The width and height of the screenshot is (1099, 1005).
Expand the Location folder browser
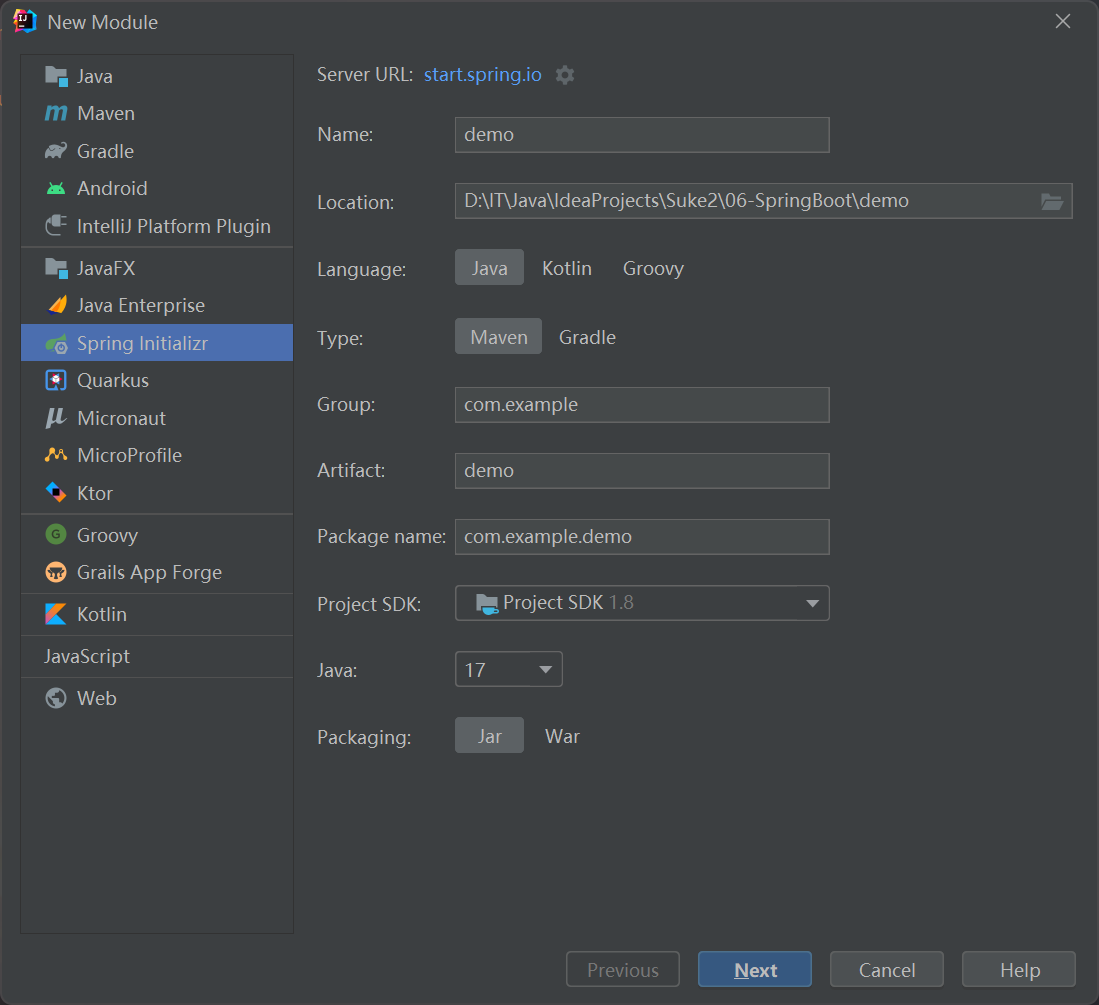[1052, 201]
